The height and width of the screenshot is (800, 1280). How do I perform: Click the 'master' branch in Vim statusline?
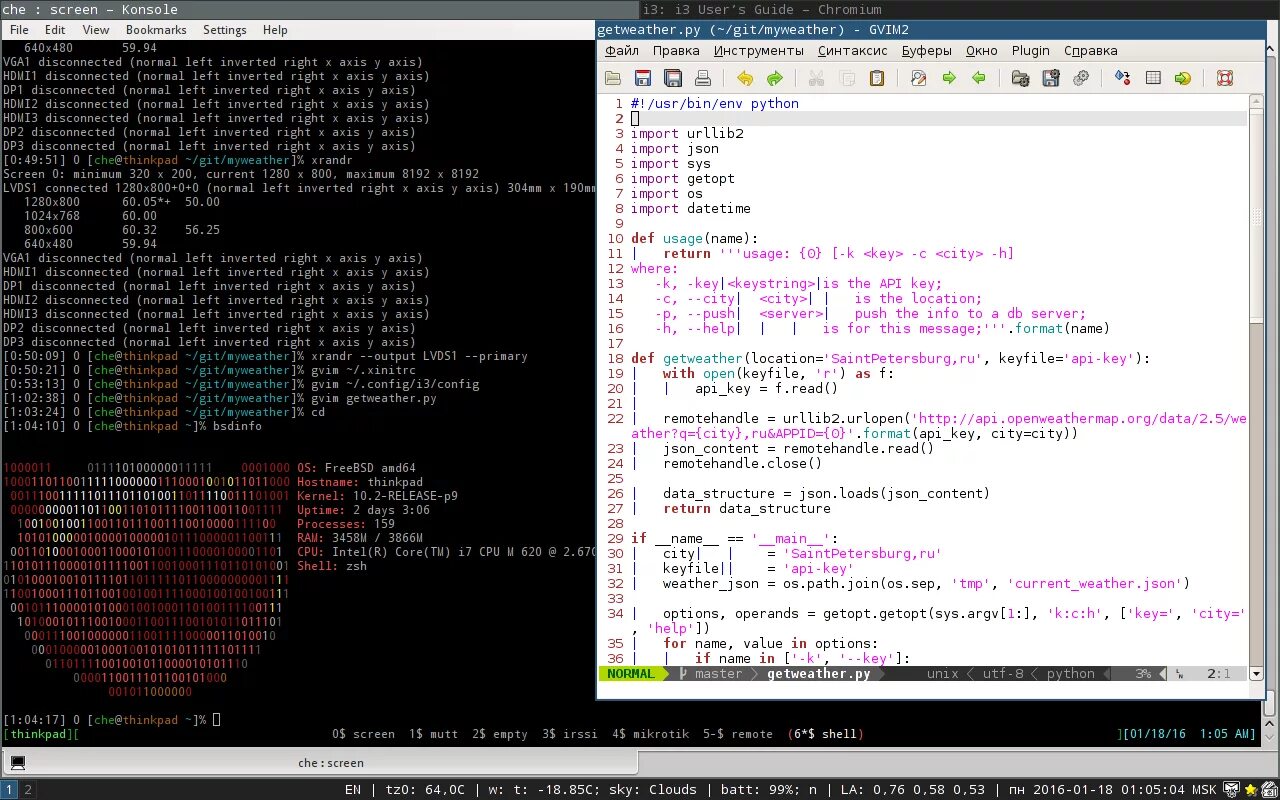click(718, 674)
